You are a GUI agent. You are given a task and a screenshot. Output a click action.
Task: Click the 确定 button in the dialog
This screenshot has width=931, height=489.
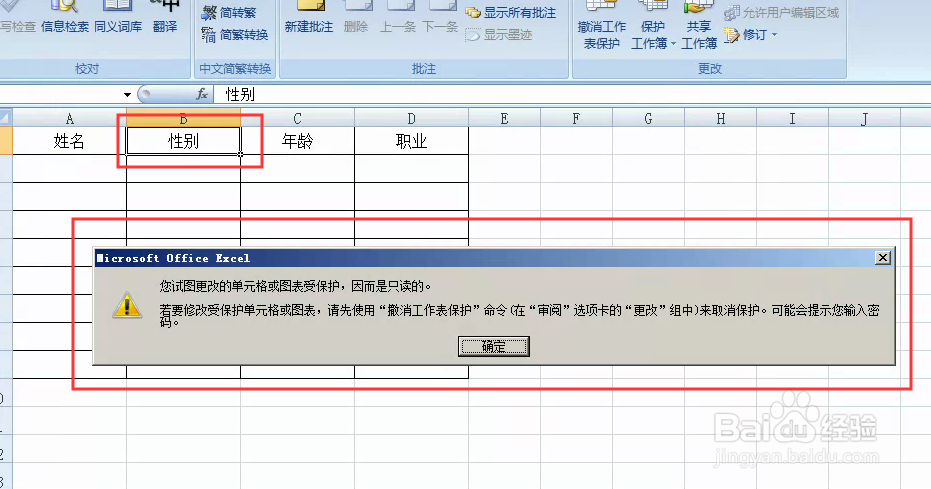click(493, 347)
